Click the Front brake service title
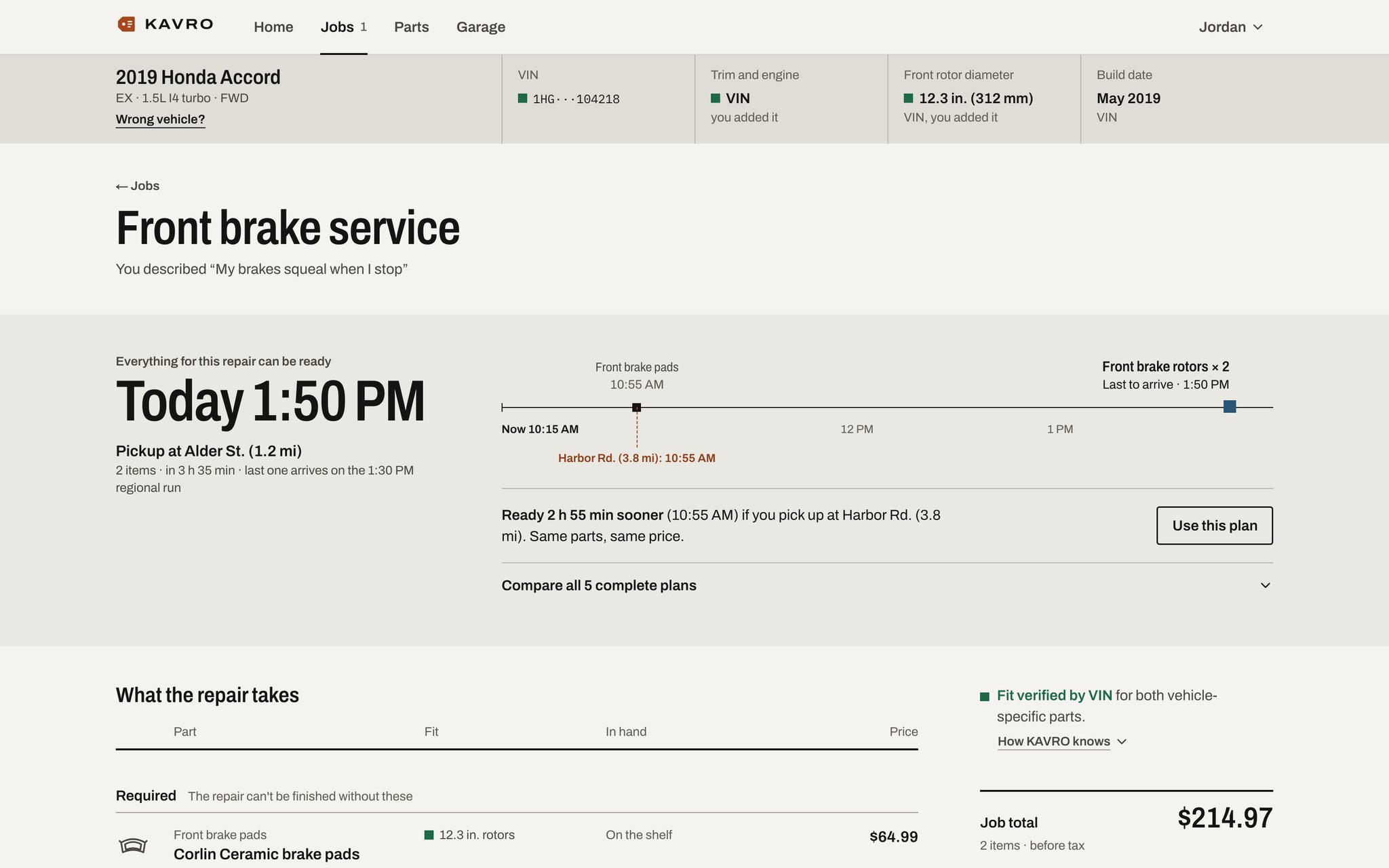Screen dimensions: 1389x868 pos(288,228)
